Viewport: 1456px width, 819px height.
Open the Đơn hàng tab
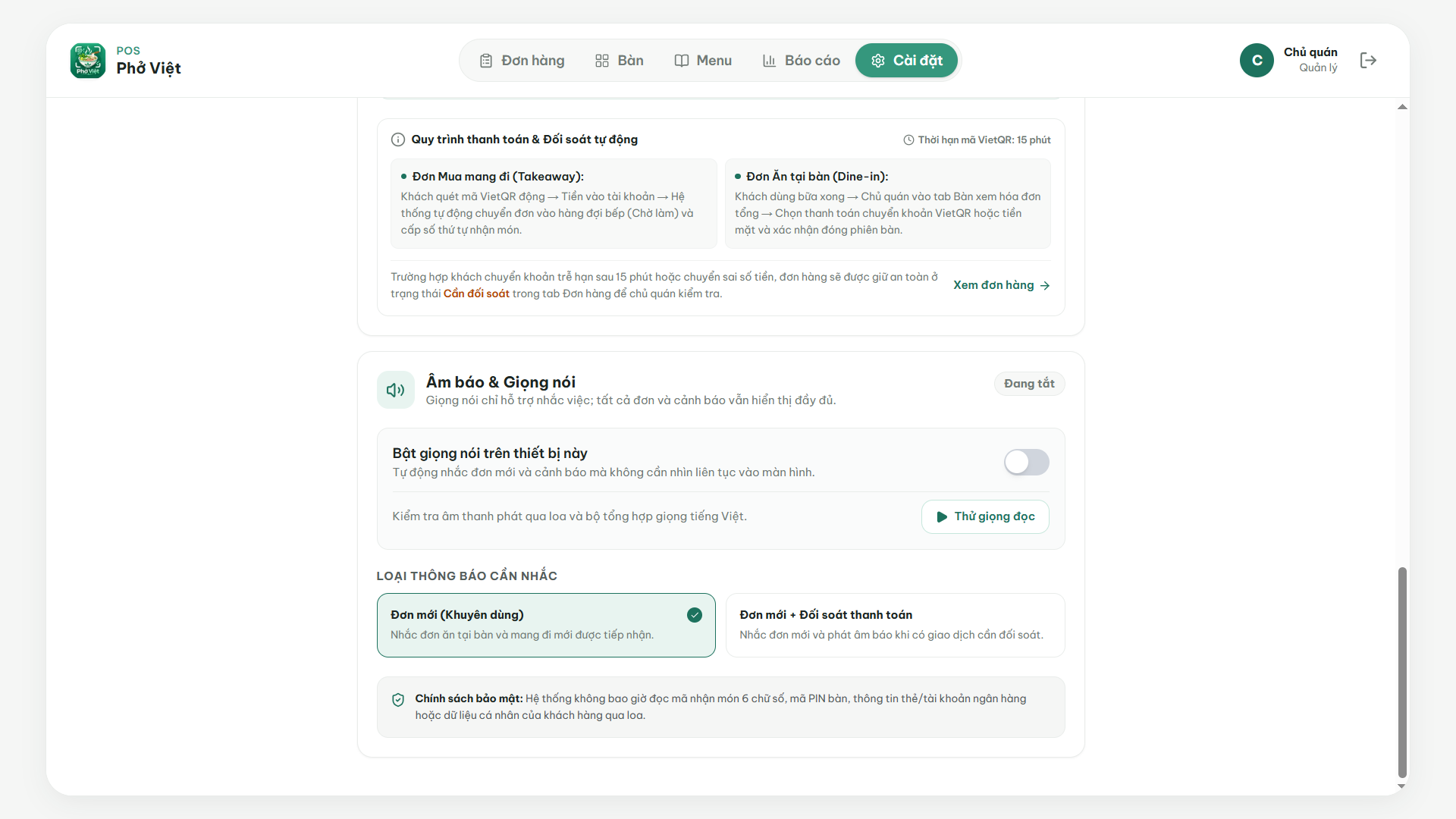522,61
